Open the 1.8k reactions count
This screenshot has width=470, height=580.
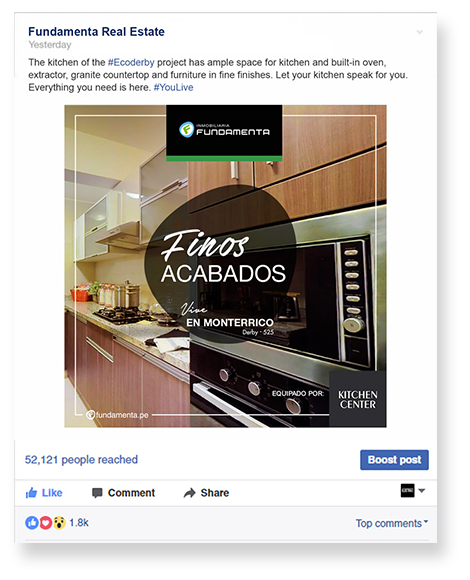click(79, 523)
